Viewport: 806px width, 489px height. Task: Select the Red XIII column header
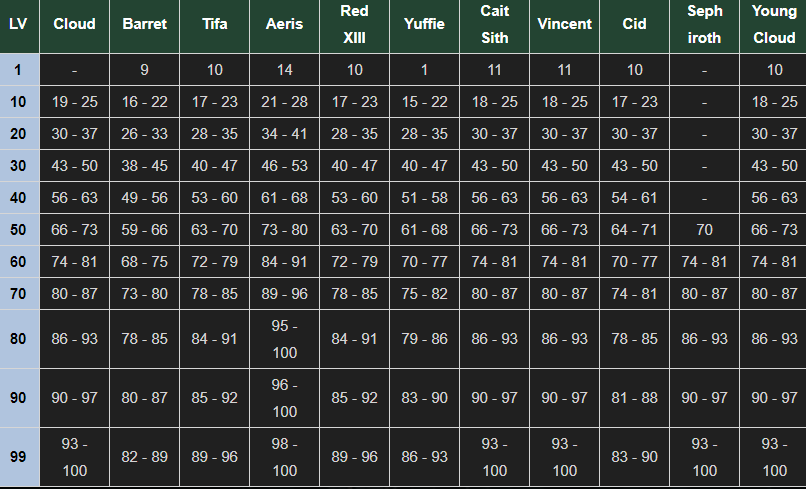point(355,24)
